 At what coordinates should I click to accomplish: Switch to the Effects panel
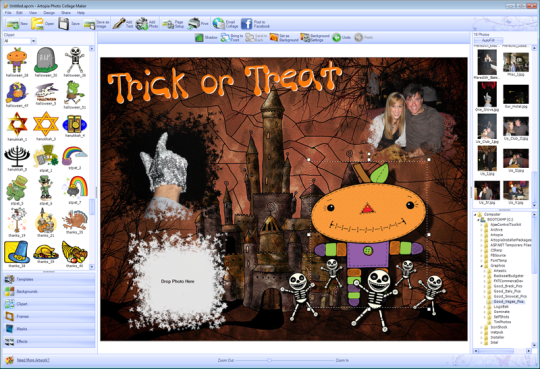pyautogui.click(x=49, y=341)
